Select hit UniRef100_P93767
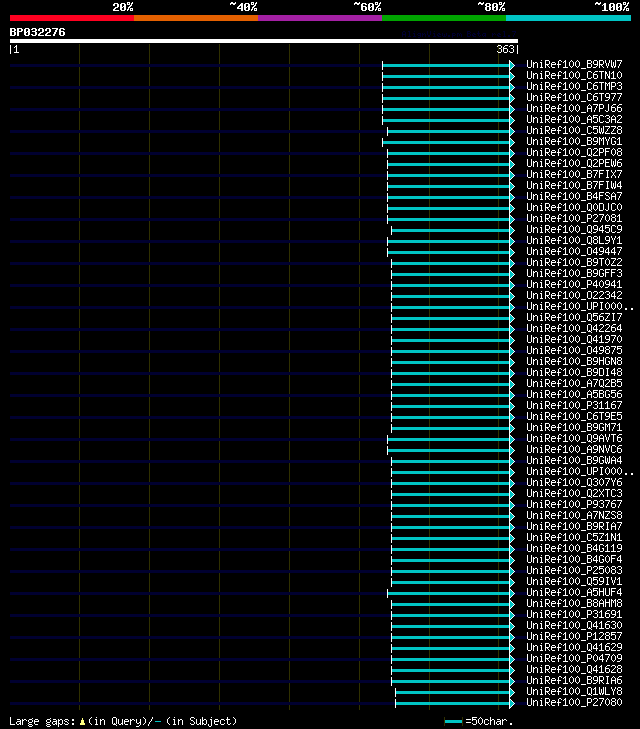The width and height of the screenshot is (640, 729). pyautogui.click(x=574, y=504)
